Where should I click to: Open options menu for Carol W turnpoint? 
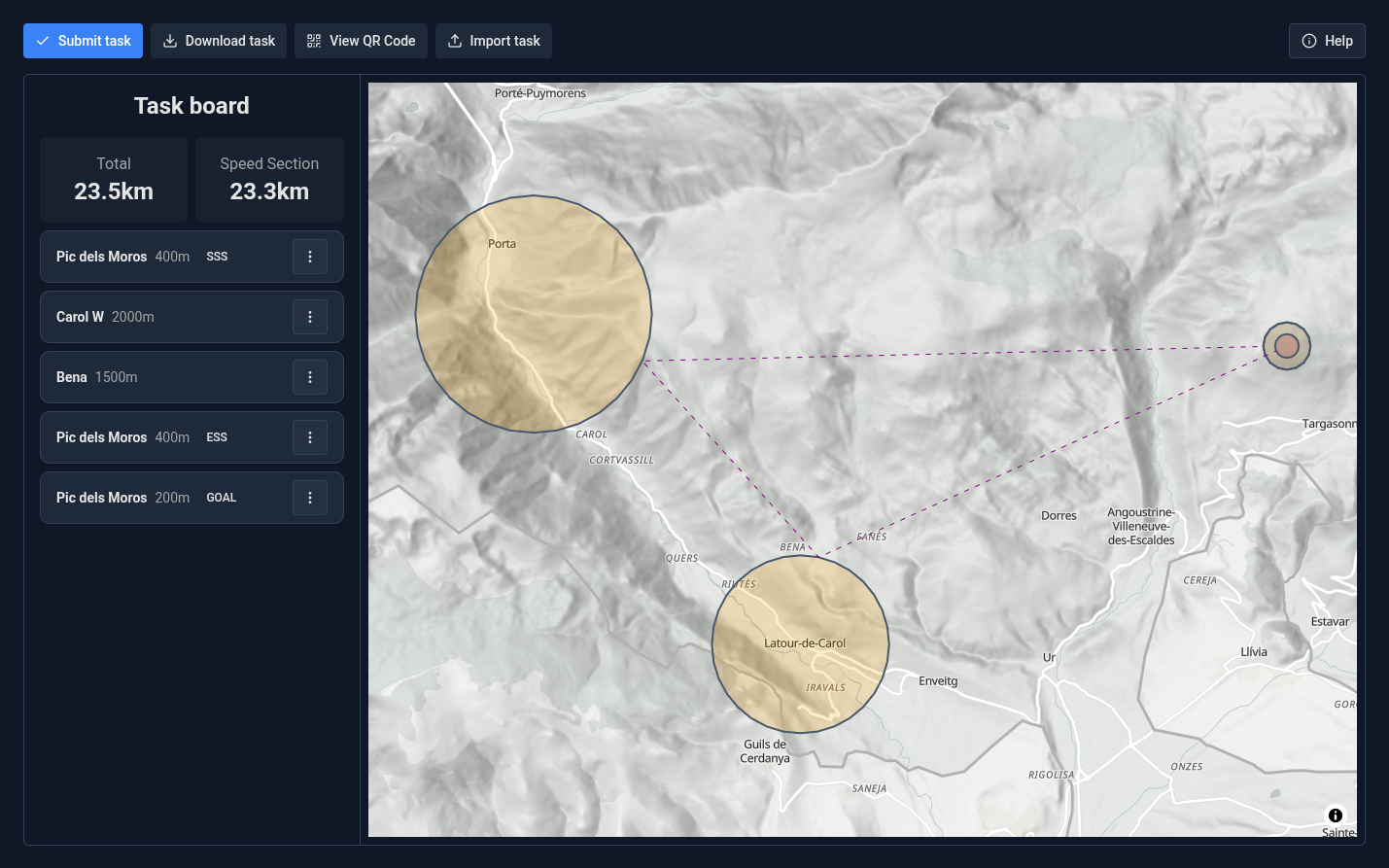pos(310,317)
